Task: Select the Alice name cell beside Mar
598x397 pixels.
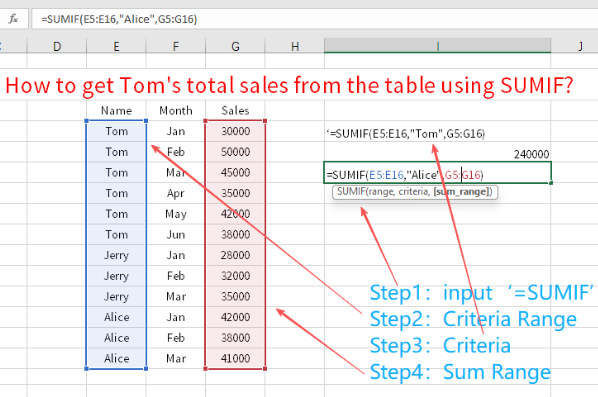Action: tap(116, 358)
